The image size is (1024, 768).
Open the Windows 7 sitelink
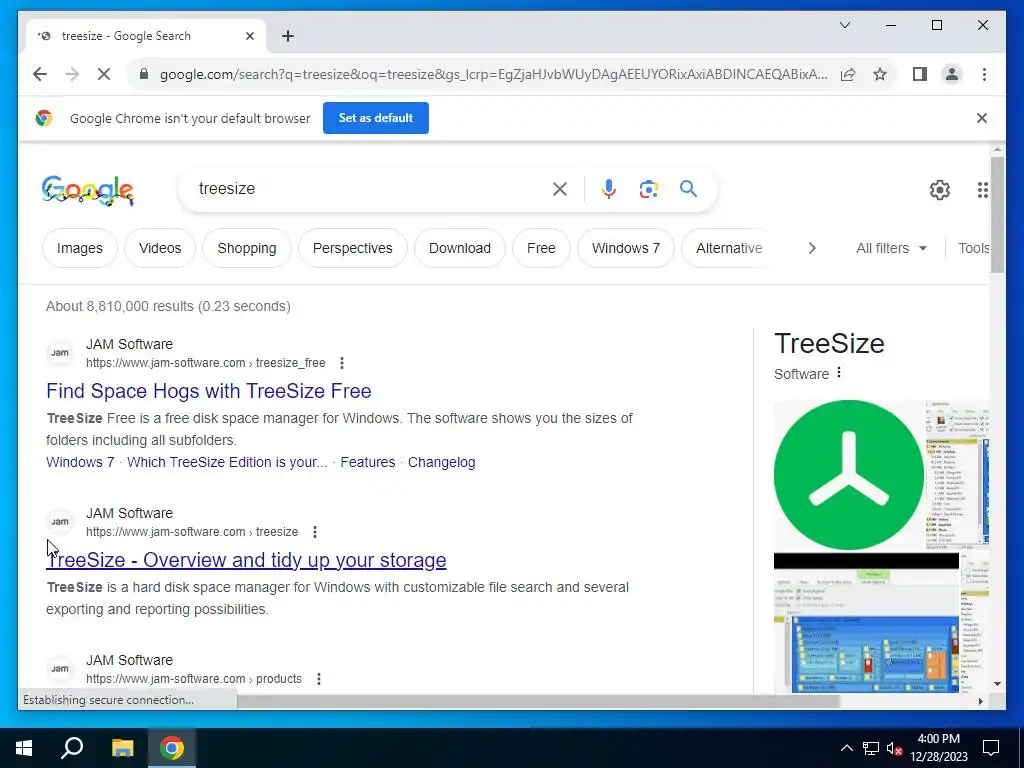(80, 462)
